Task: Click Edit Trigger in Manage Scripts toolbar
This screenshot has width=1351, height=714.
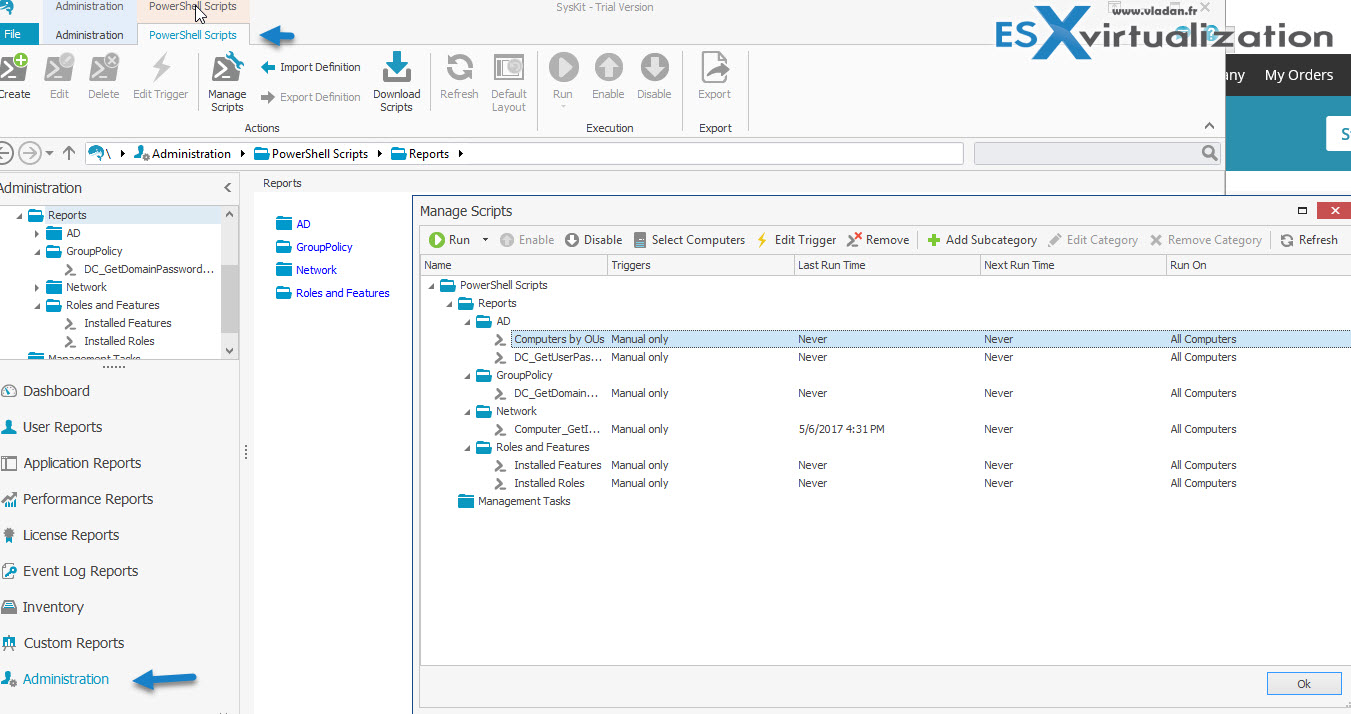Action: point(795,240)
